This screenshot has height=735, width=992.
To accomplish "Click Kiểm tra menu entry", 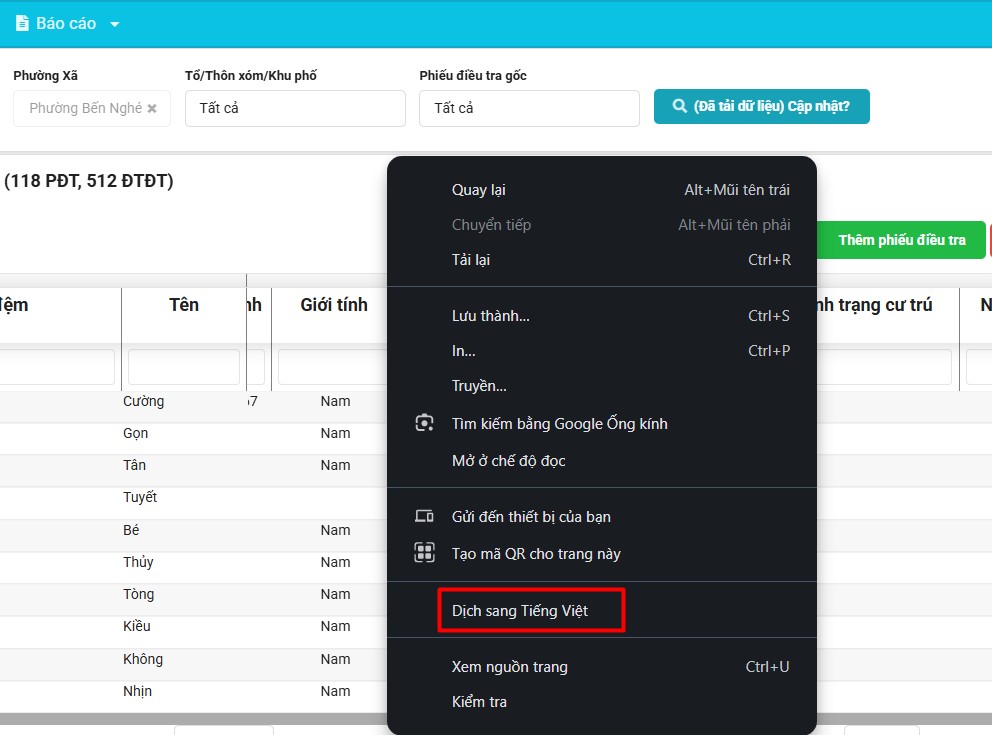I will [479, 702].
